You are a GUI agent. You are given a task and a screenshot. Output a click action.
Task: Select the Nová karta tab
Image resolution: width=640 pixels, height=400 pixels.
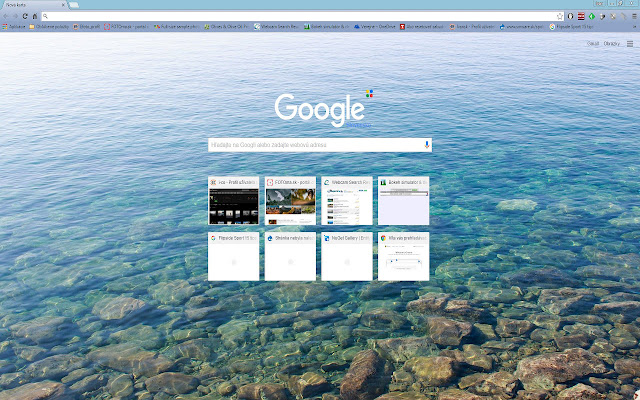pyautogui.click(x=33, y=5)
